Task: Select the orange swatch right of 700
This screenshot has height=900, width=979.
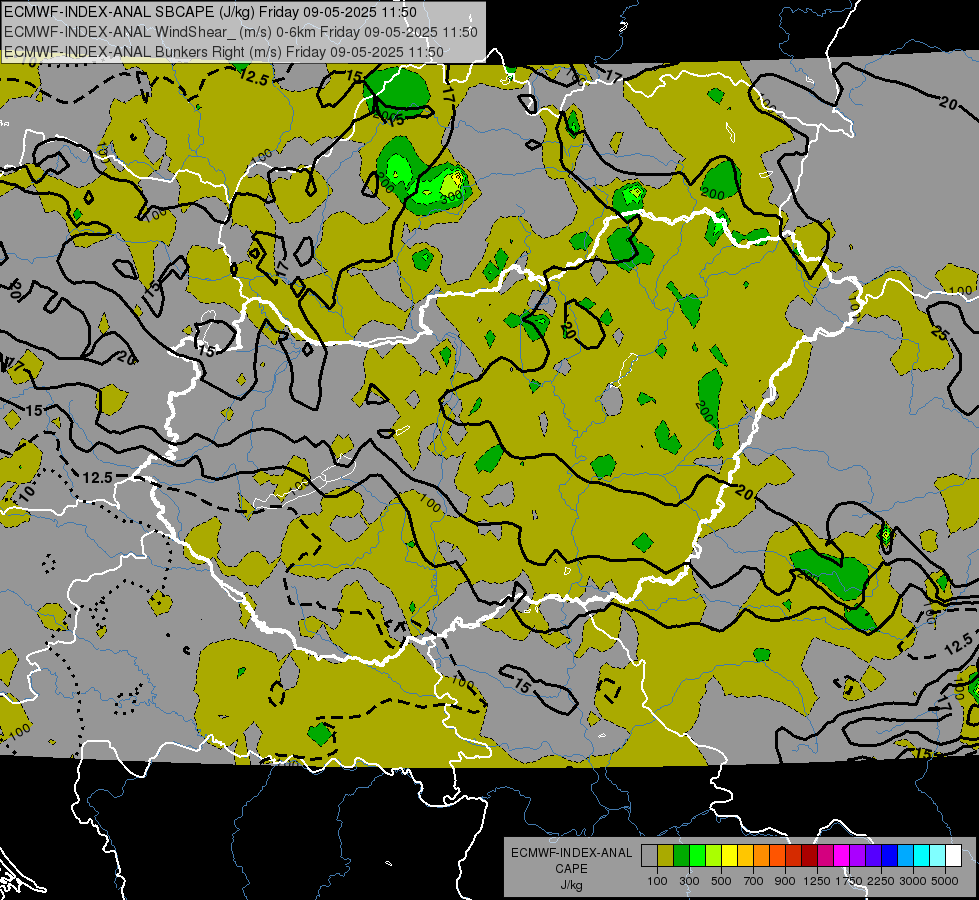Action: 762,856
